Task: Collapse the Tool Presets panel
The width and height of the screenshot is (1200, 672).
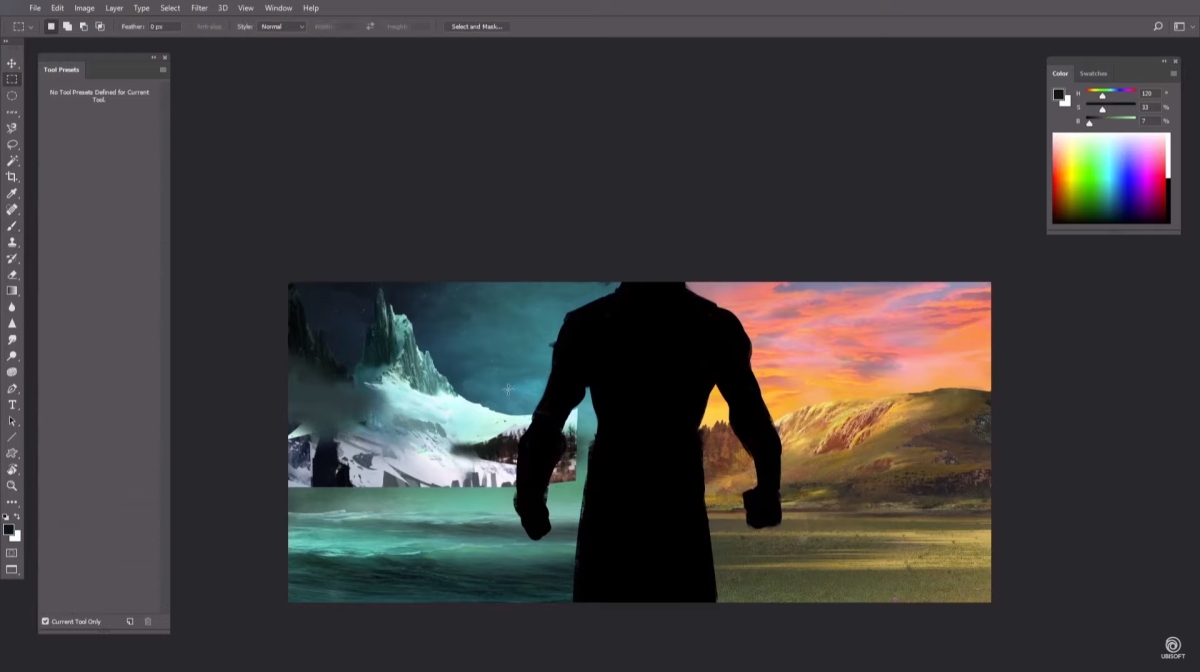Action: tap(154, 57)
